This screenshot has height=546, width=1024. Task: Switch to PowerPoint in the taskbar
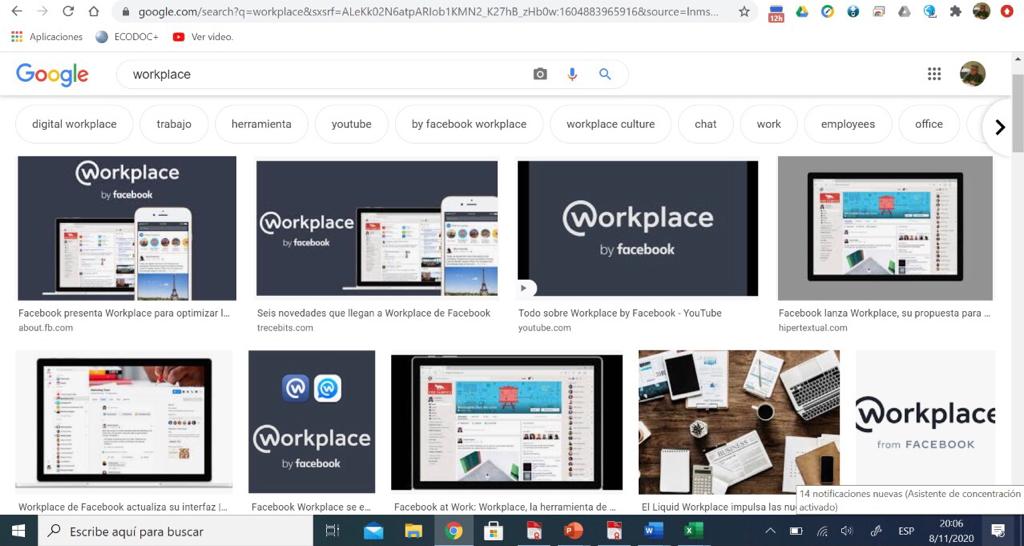point(573,530)
